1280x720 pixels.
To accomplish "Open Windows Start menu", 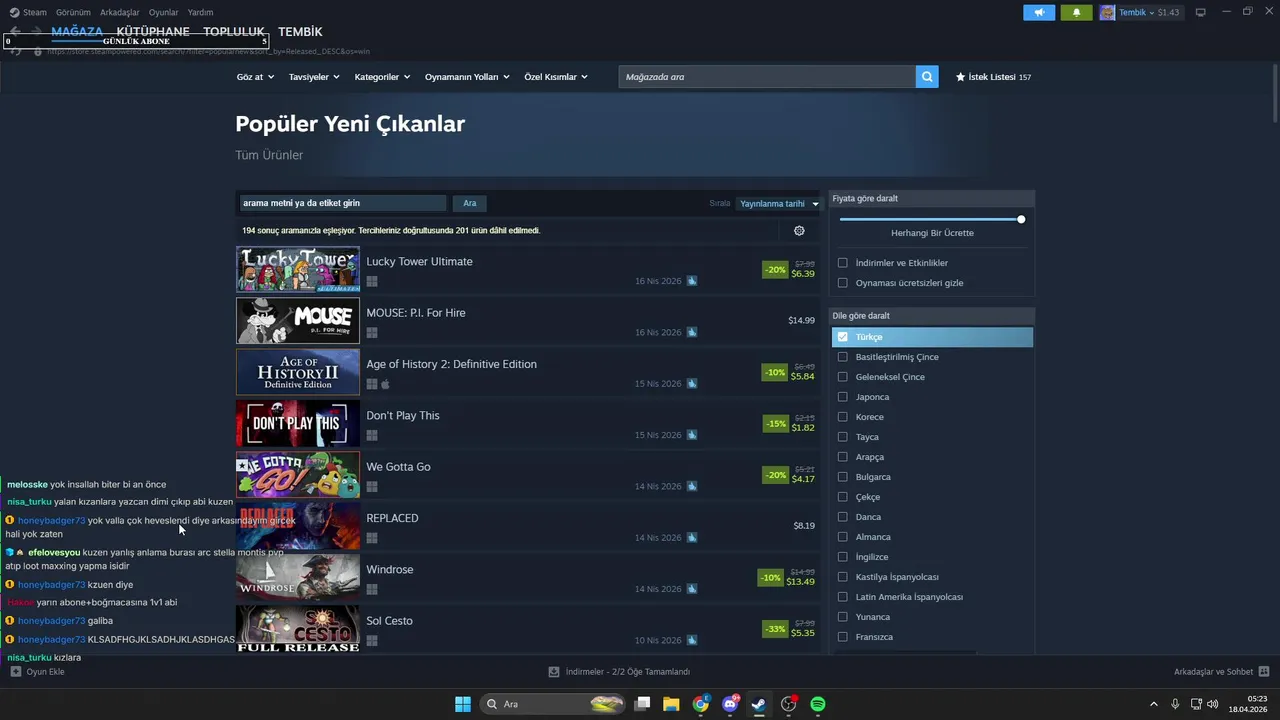I will click(x=463, y=704).
